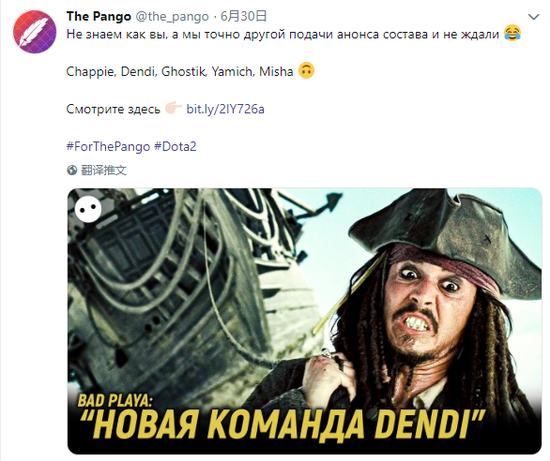Click the white two-dot badge on image

point(88,209)
